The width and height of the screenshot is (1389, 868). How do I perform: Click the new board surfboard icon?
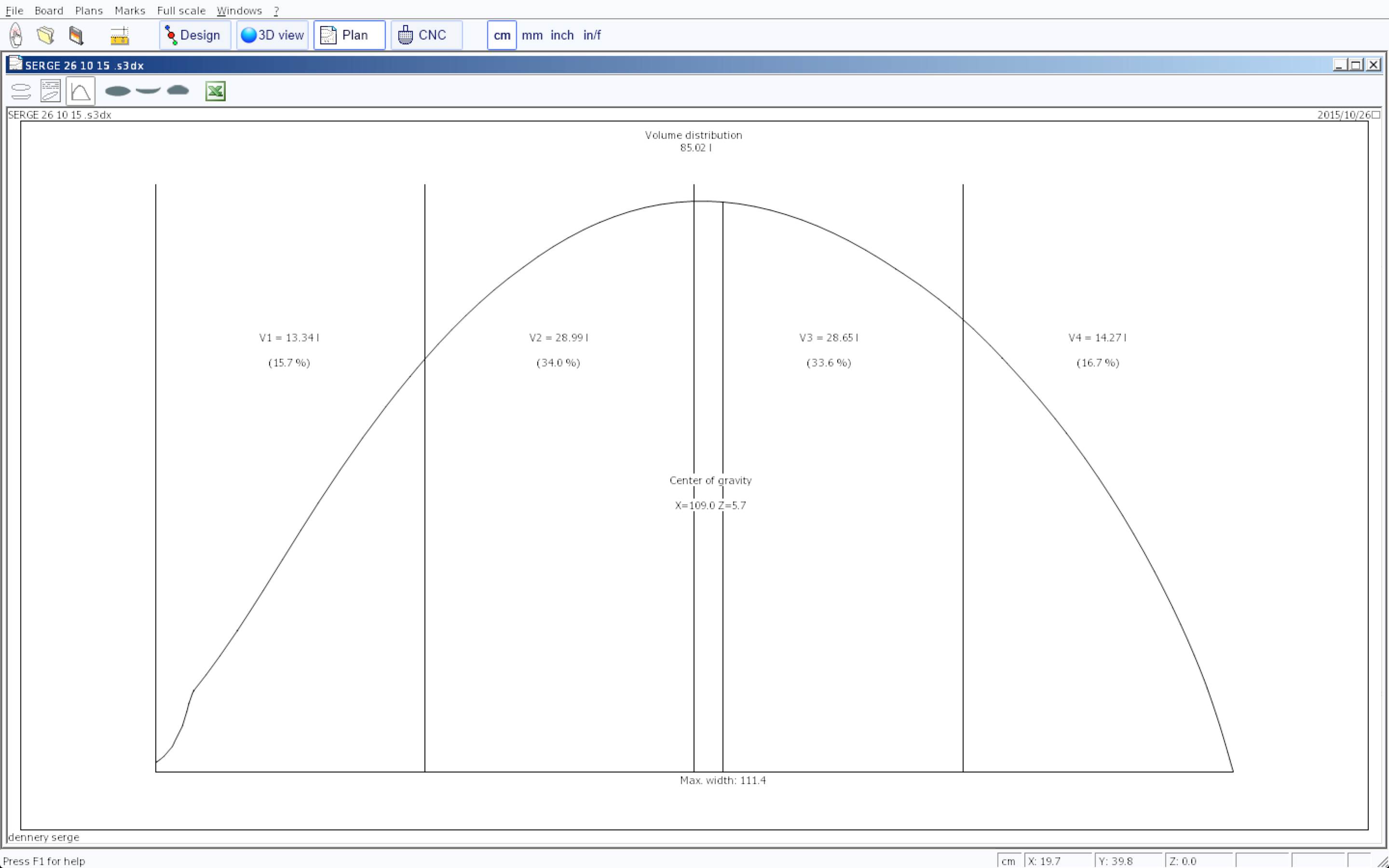pyautogui.click(x=16, y=35)
